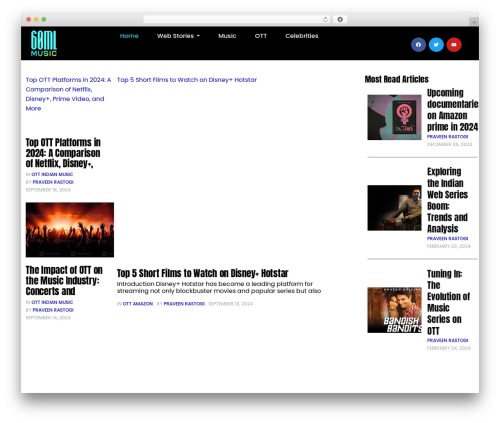Click the 'Most Read Articles' heading
This screenshot has width=500, height=423.
coord(396,79)
